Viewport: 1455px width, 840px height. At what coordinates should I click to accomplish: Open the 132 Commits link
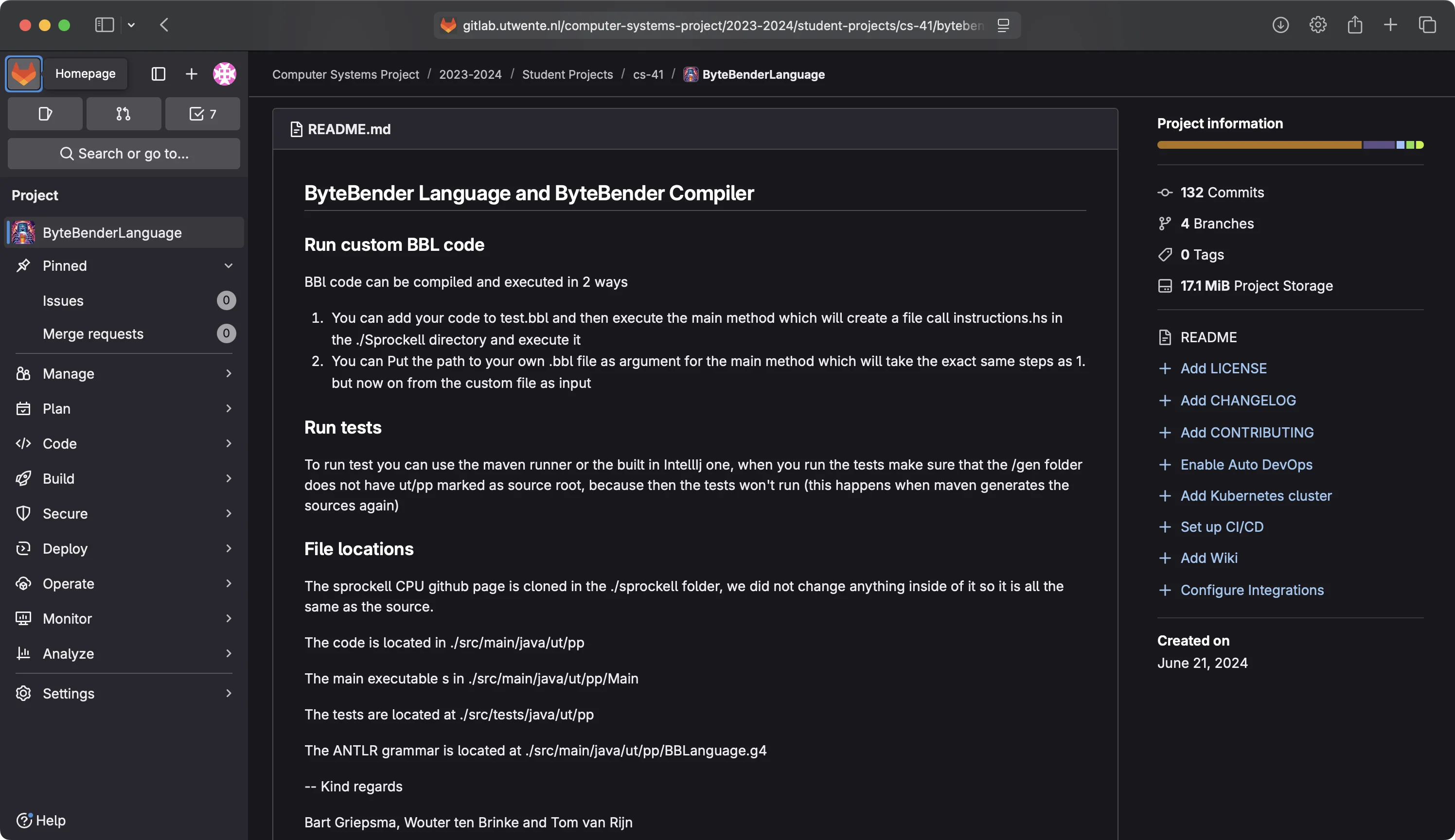(1222, 192)
